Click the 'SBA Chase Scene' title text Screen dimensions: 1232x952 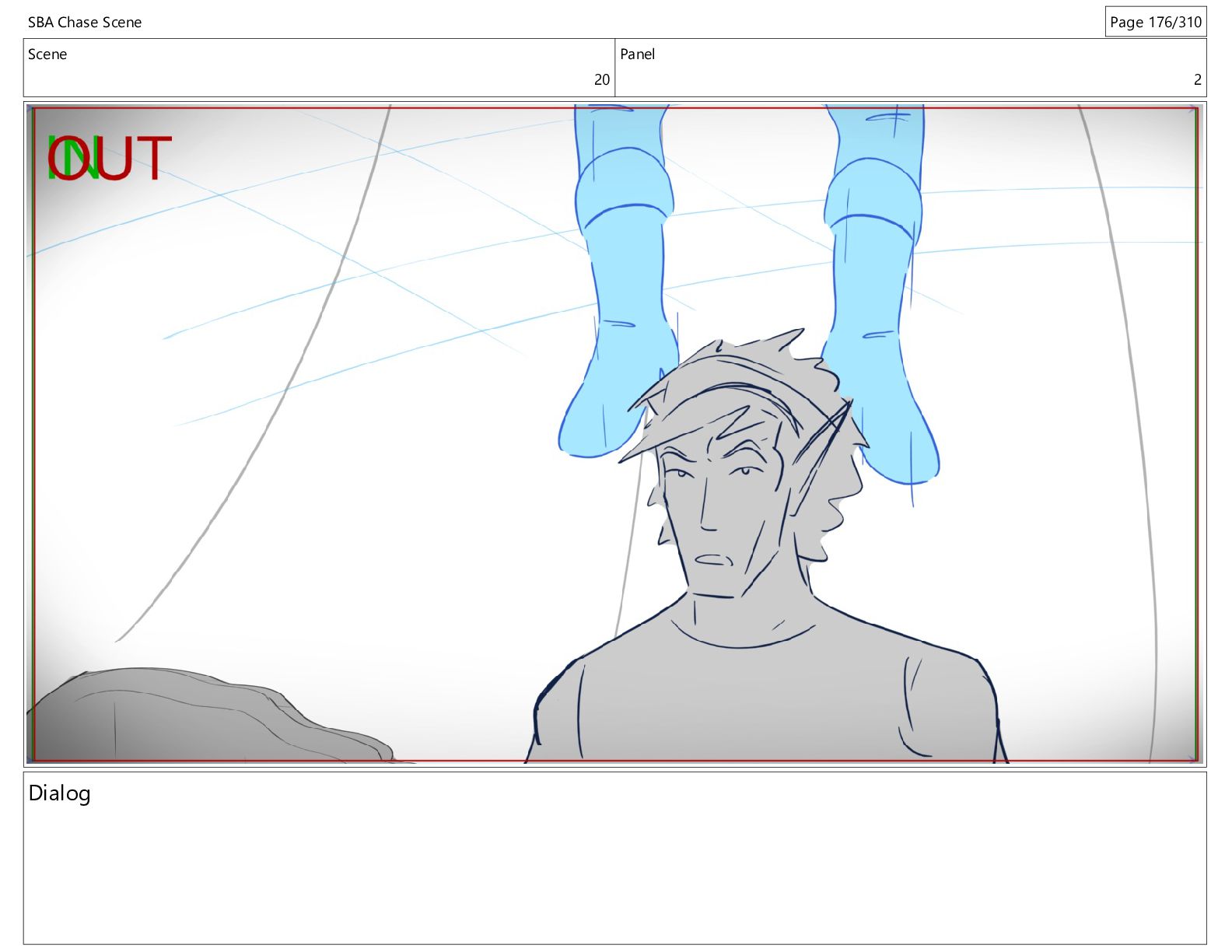85,23
